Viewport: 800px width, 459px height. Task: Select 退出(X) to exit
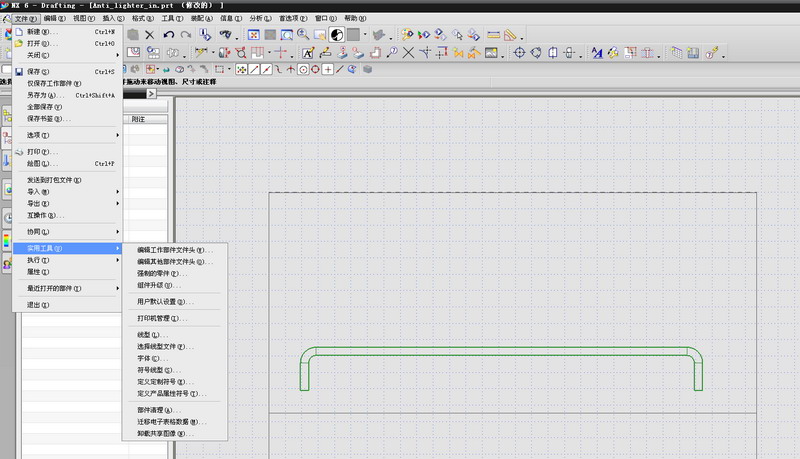pyautogui.click(x=67, y=305)
